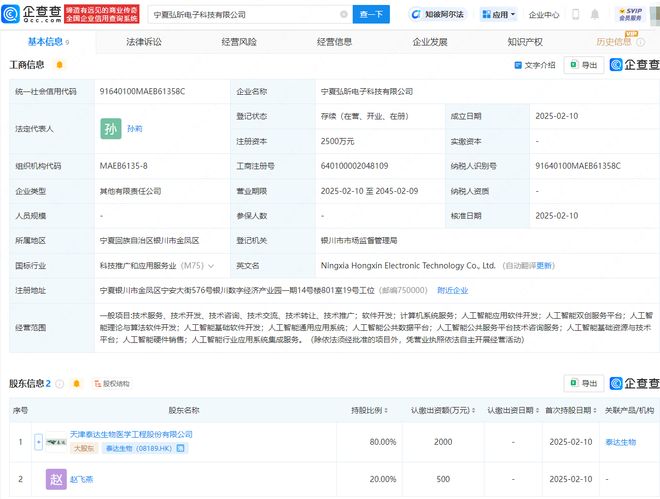Click 80.00% shareholding cell
This screenshot has width=660, height=499.
coord(383,442)
